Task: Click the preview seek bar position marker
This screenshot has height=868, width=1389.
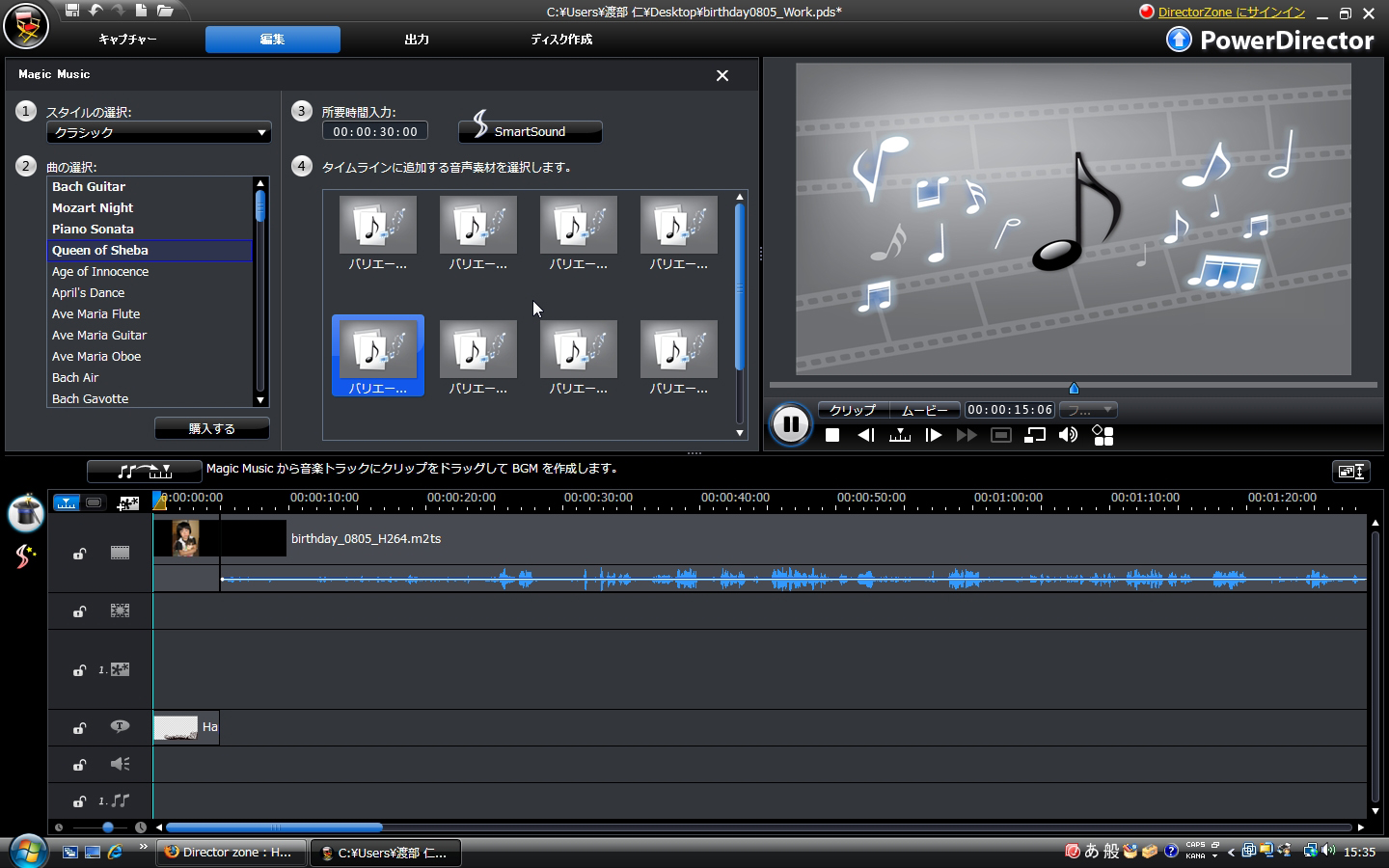Action: [x=1074, y=388]
